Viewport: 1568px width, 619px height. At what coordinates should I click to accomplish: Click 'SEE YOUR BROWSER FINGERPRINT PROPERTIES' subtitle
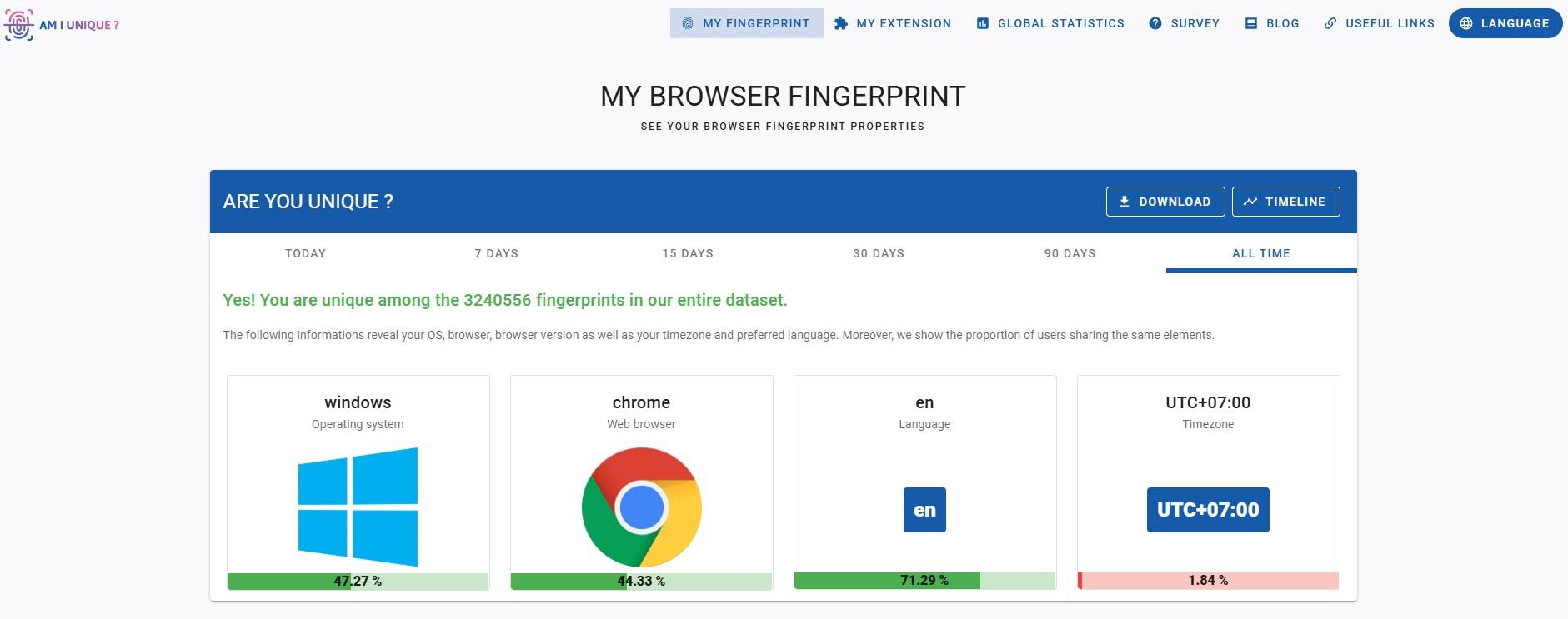click(783, 127)
